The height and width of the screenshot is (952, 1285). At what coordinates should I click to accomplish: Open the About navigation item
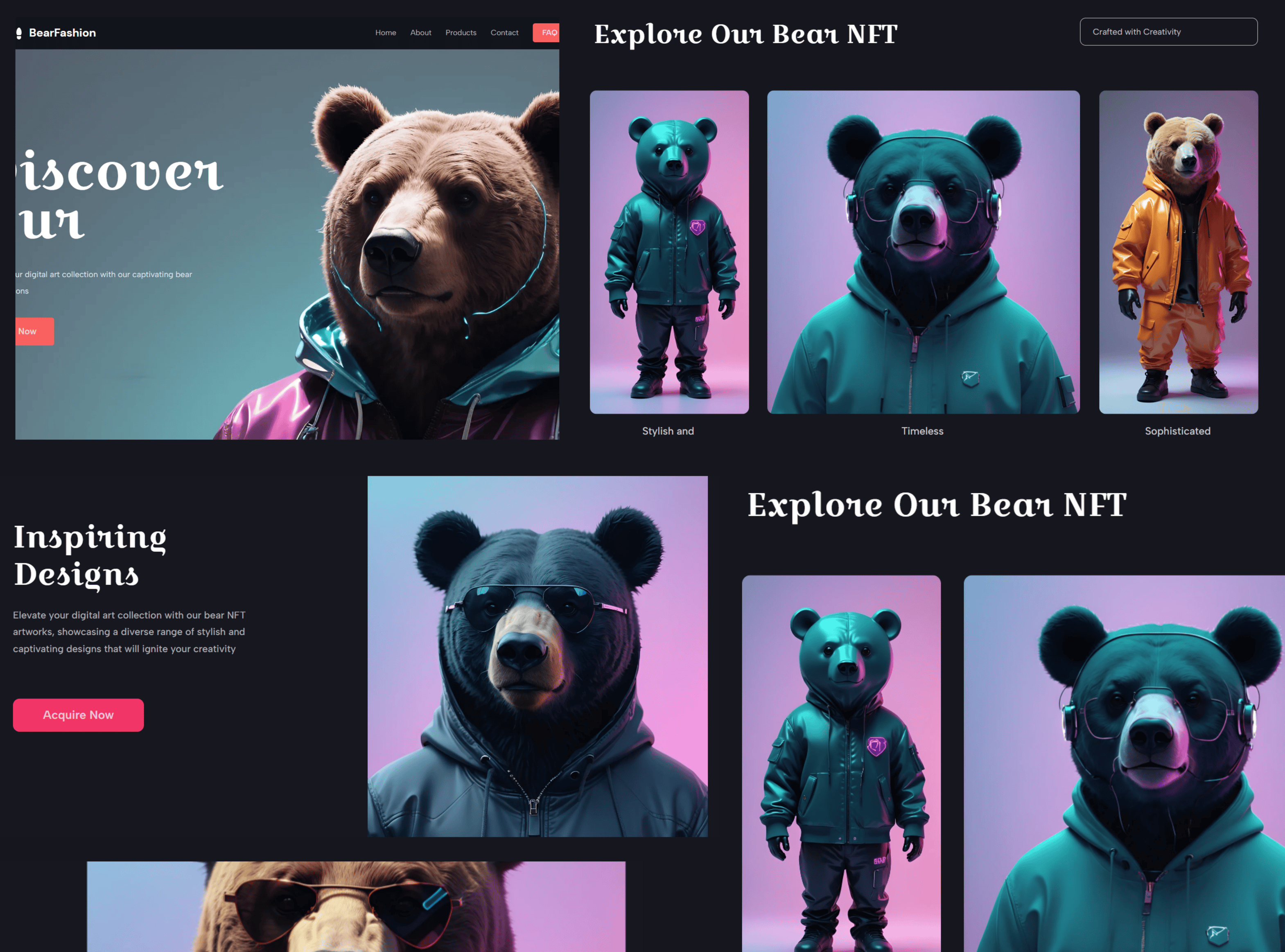(421, 33)
